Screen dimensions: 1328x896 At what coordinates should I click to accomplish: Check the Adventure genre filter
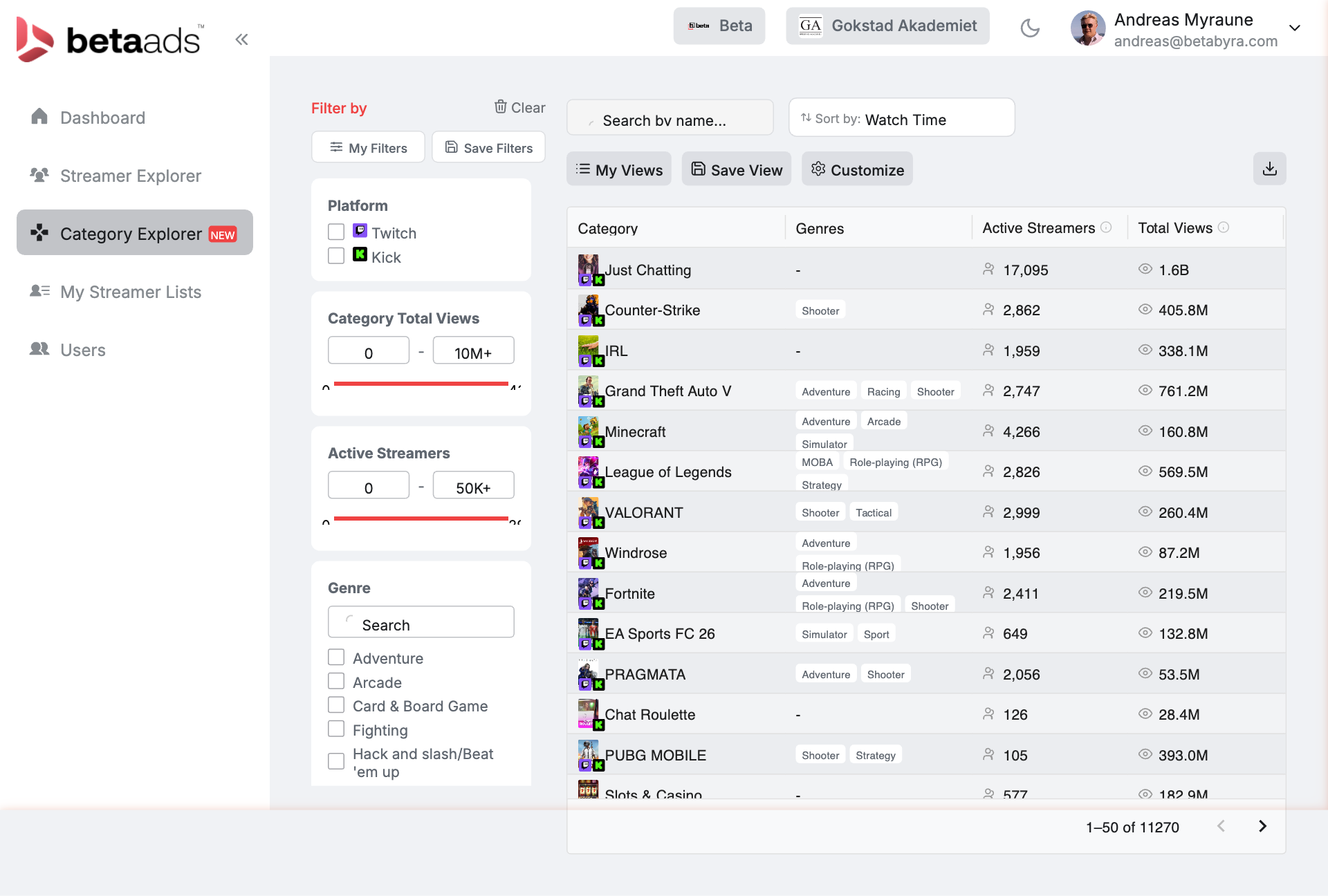pos(336,657)
